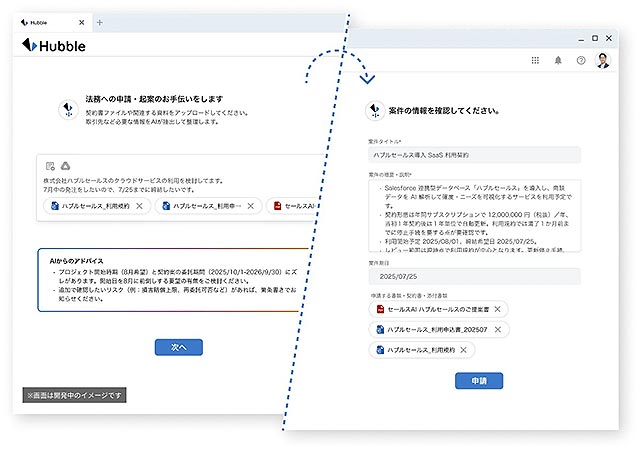Click the AIからのアドバイス heading
640x451 pixels.
tap(76, 260)
